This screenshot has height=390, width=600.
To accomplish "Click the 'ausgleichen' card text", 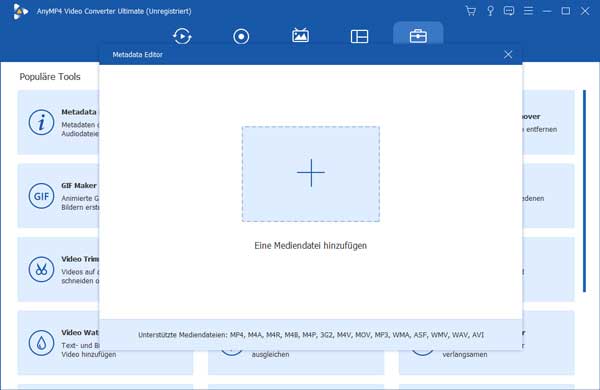I will pyautogui.click(x=271, y=354).
